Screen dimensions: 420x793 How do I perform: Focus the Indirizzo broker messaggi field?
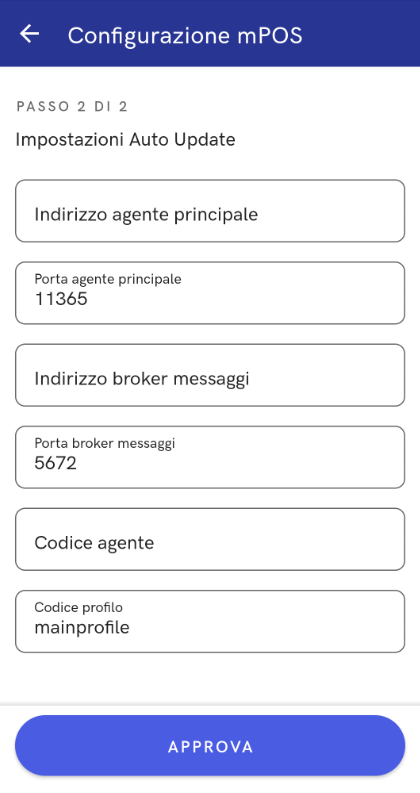pos(210,375)
